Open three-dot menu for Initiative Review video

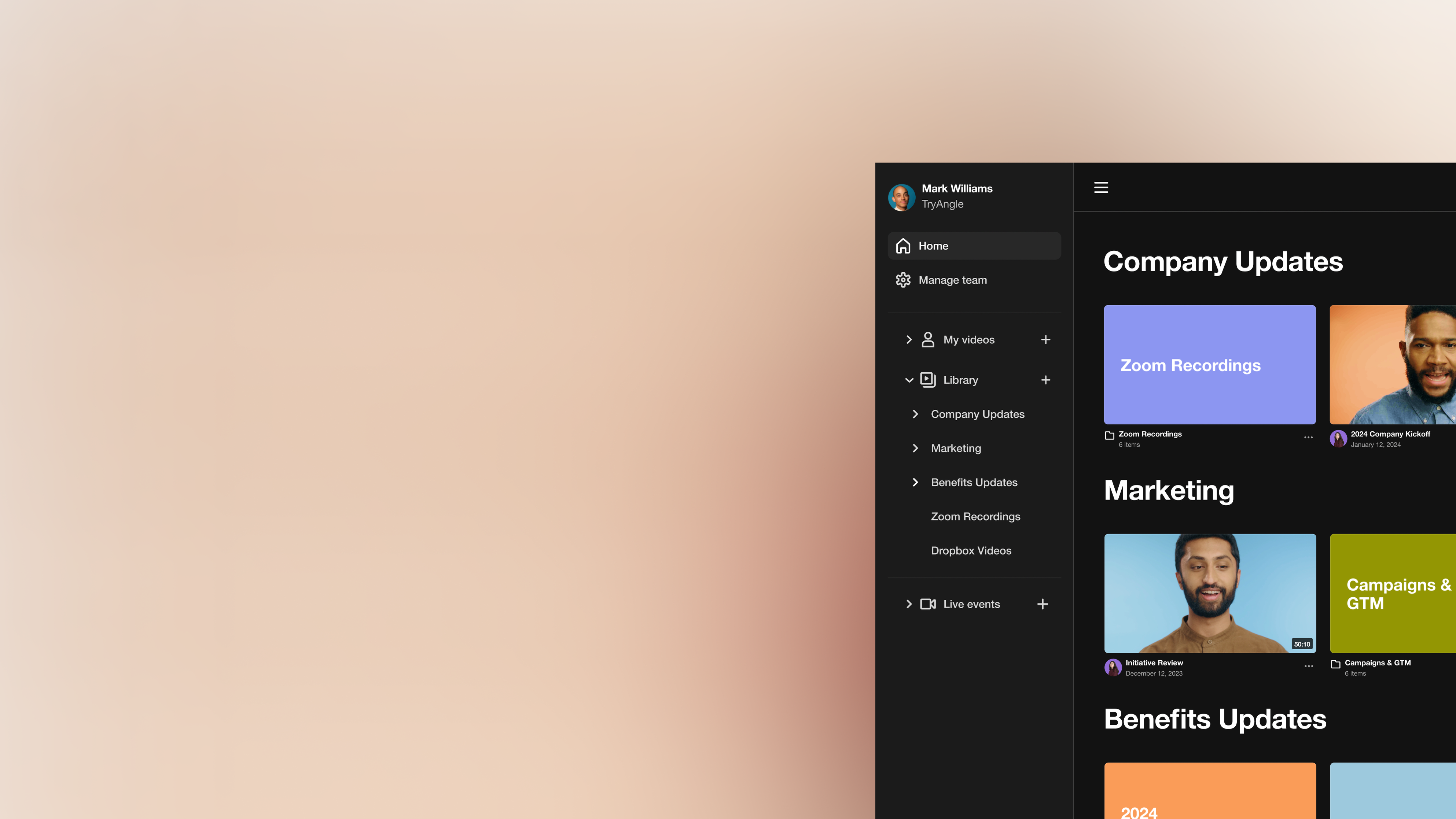(x=1309, y=667)
